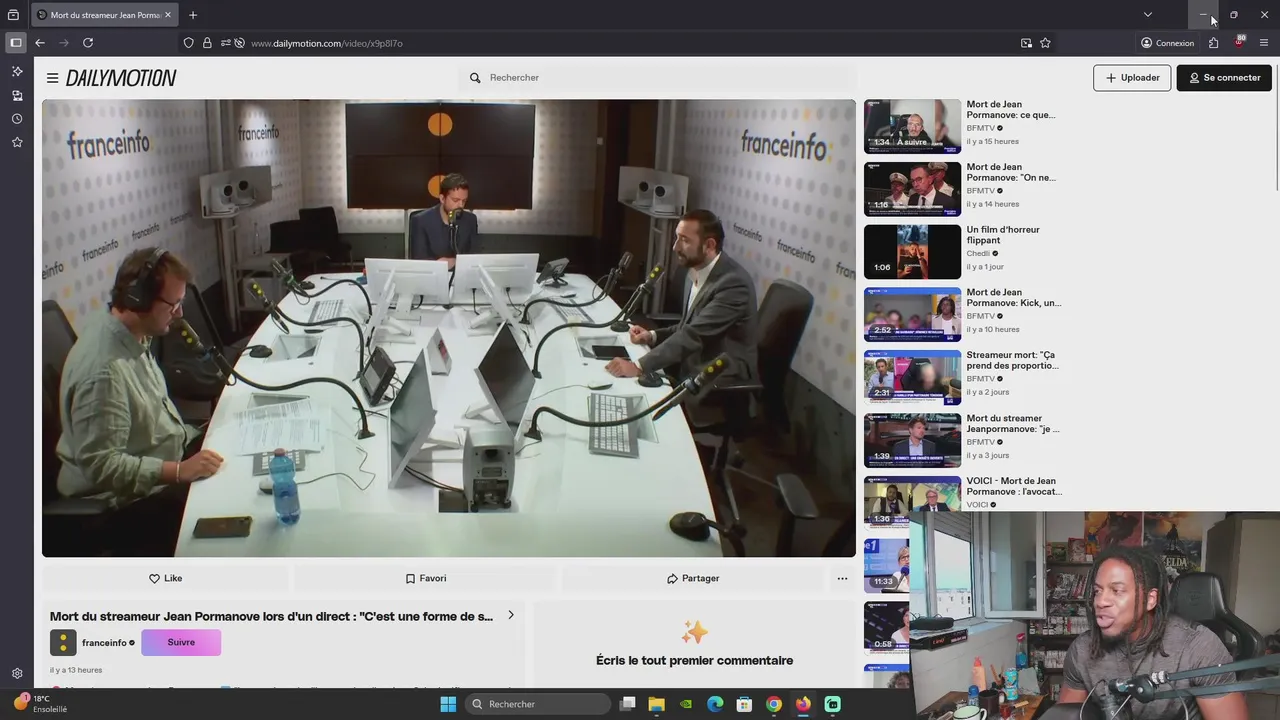Screen dimensions: 1280x720
Task: Click the Uploader button
Action: tap(1132, 78)
